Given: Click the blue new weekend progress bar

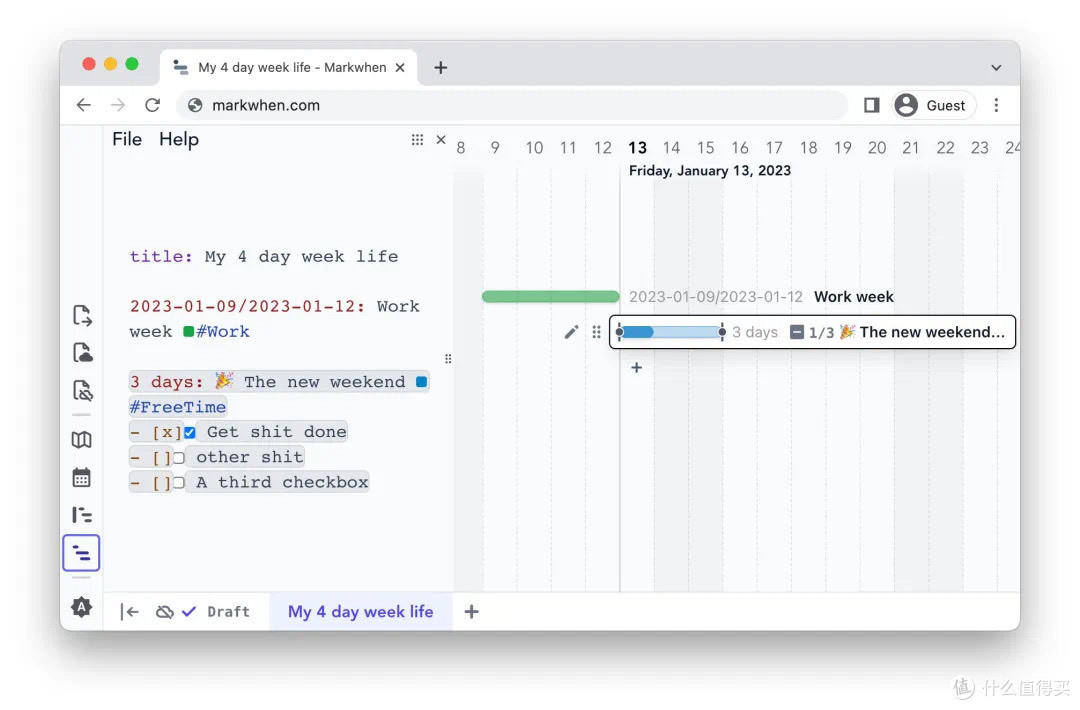Looking at the screenshot, I should pos(671,333).
